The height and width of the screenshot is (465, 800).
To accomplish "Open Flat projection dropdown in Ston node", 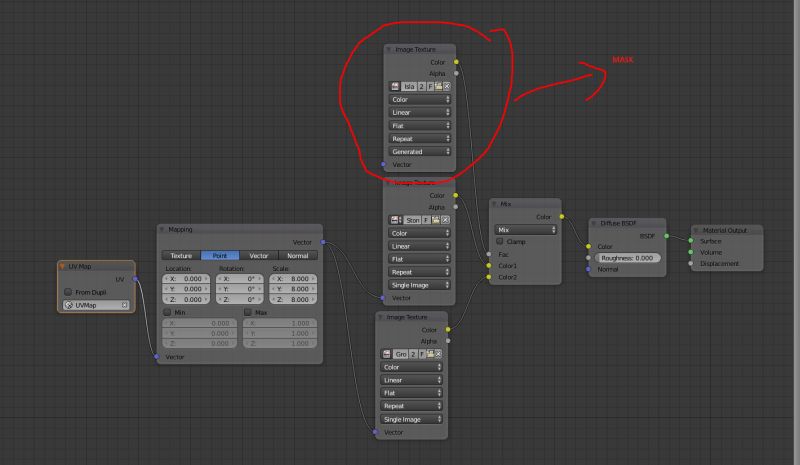I will coord(419,259).
